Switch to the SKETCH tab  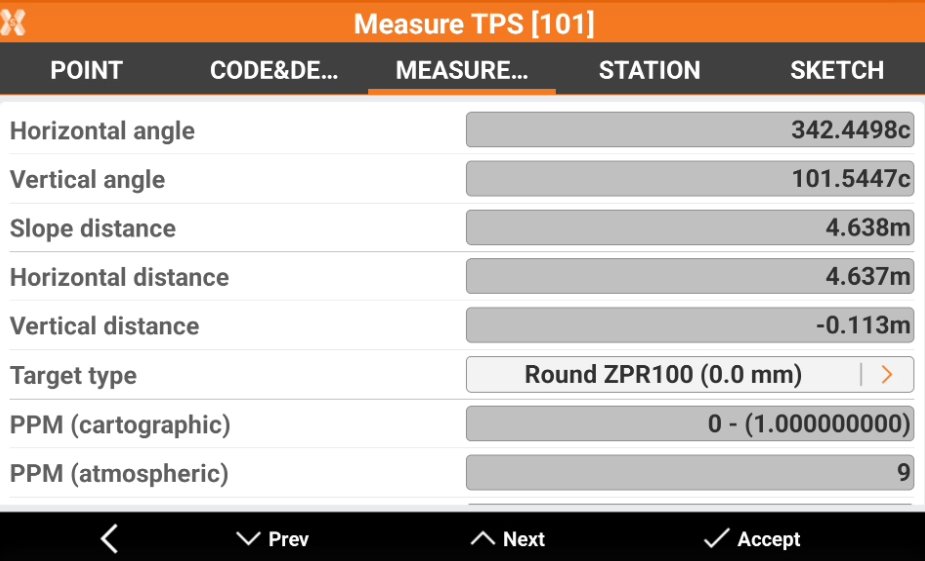point(837,70)
